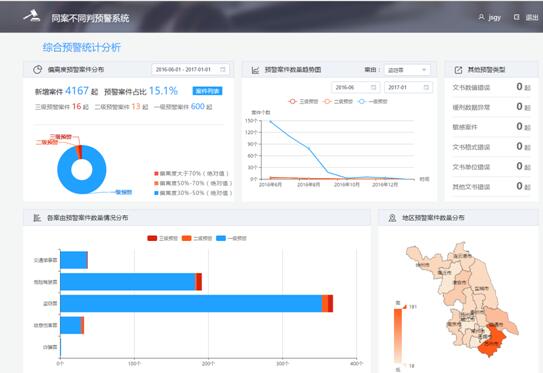Click the gavel logo in the header

[32, 17]
